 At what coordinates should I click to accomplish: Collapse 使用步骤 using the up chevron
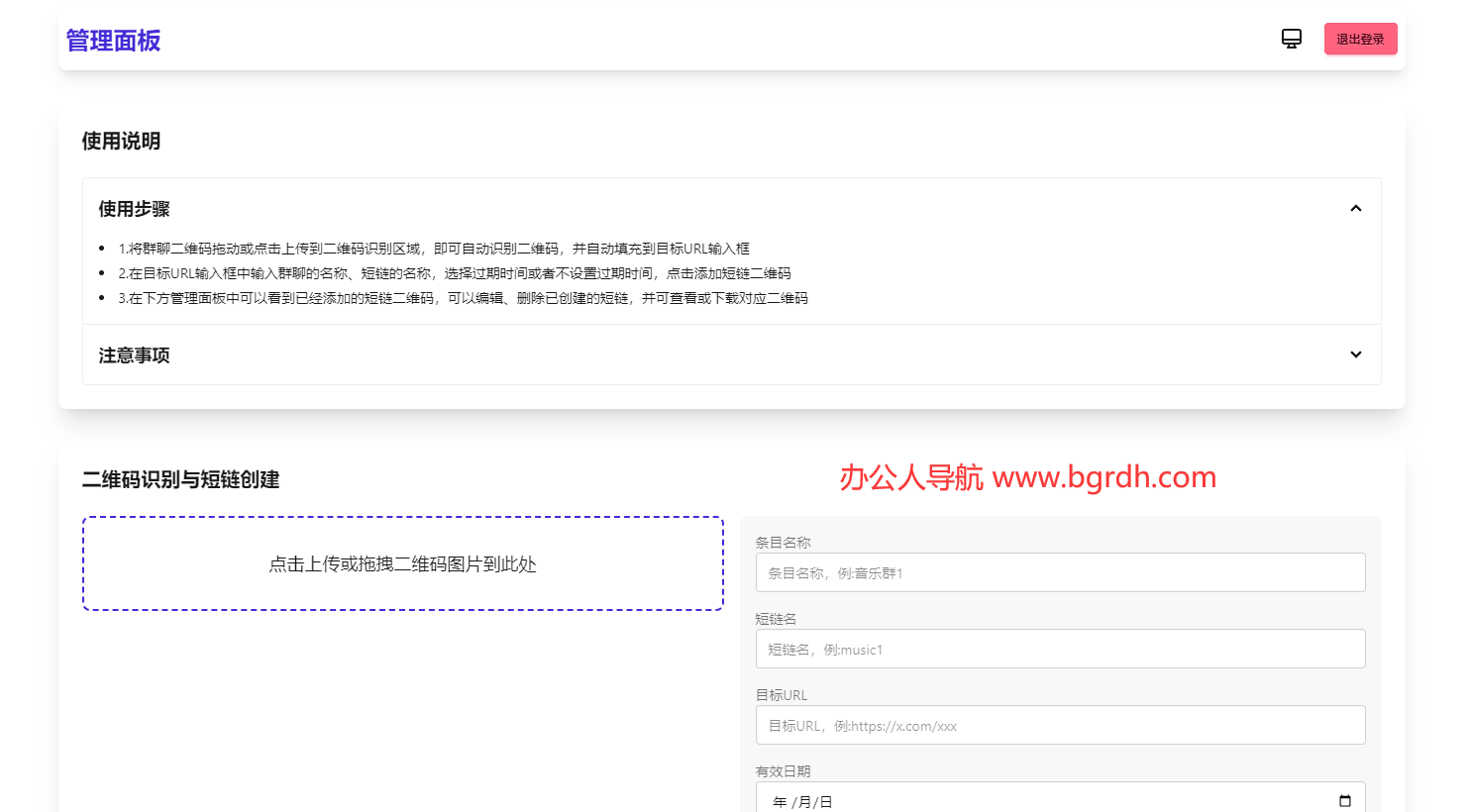[x=1355, y=209]
